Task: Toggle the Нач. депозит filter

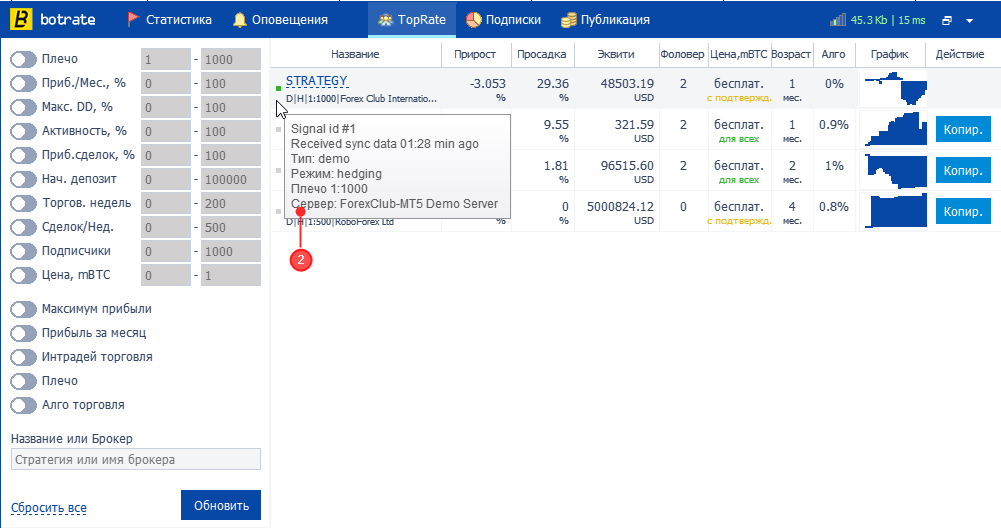Action: tap(24, 179)
